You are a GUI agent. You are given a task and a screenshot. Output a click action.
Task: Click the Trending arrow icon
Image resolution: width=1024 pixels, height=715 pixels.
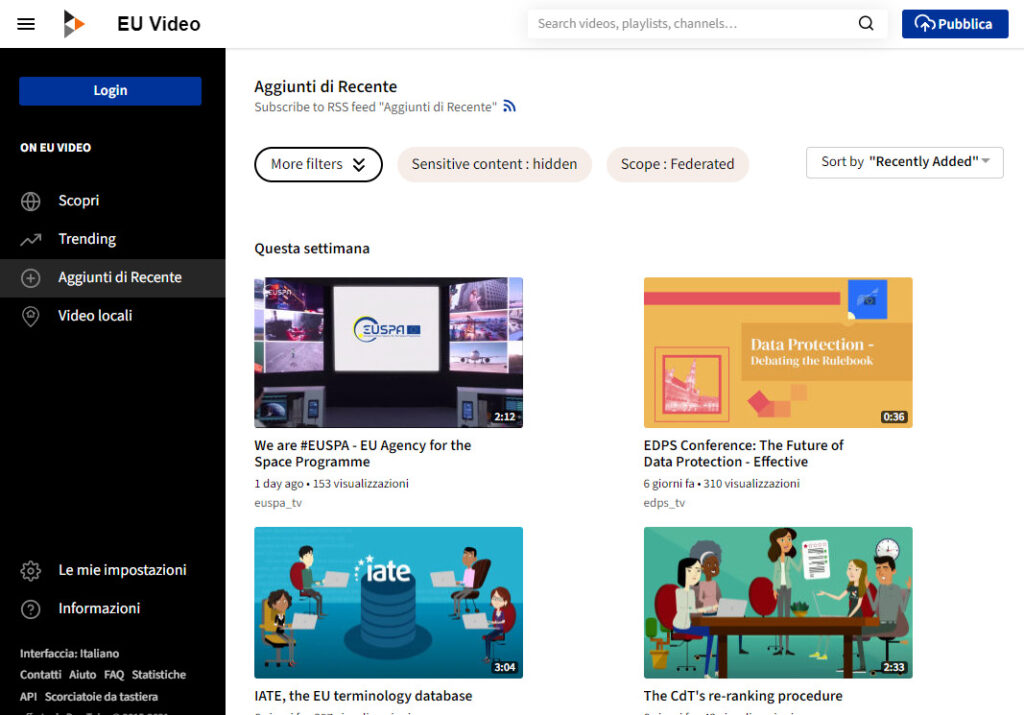[31, 239]
